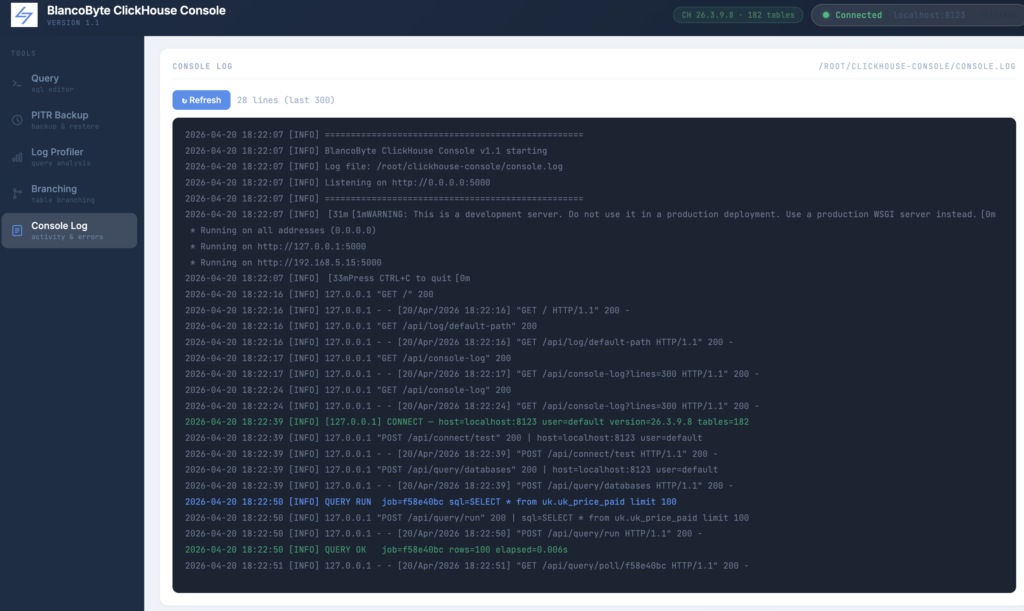Click the 'Listening on http://0.0.0.0:5000' log line

(x=338, y=183)
